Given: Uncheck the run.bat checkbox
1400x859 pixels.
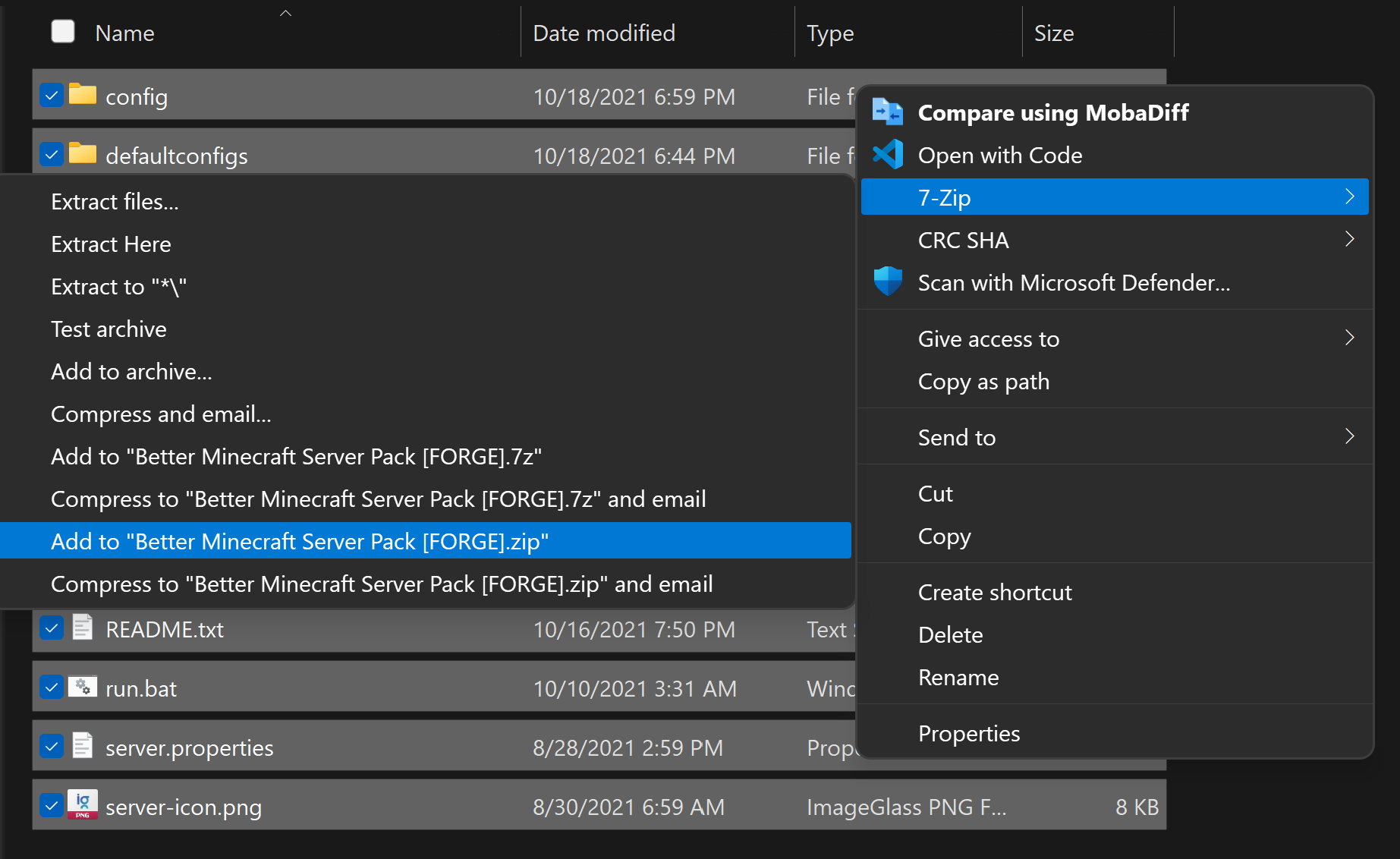Looking at the screenshot, I should pos(52,688).
